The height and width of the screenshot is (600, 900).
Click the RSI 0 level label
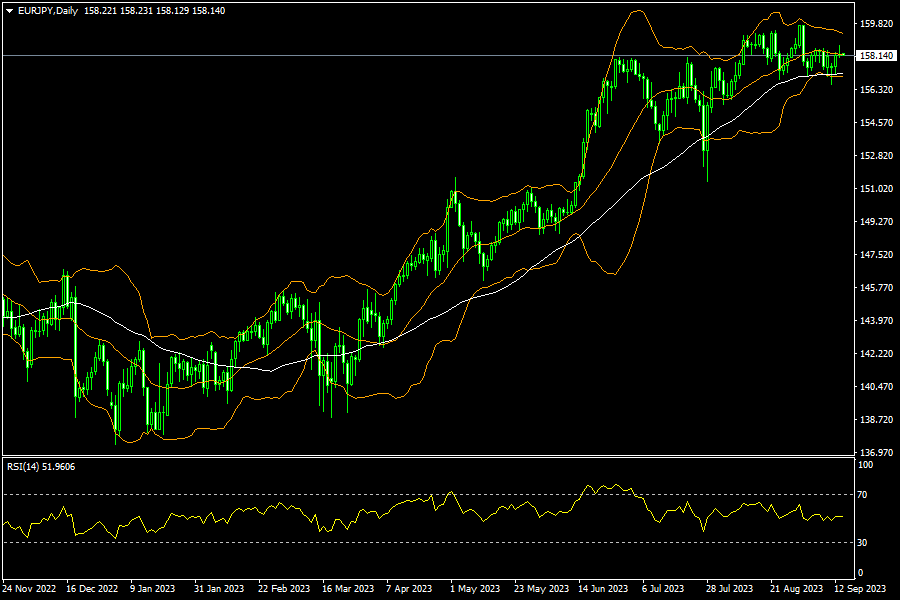coord(860,572)
